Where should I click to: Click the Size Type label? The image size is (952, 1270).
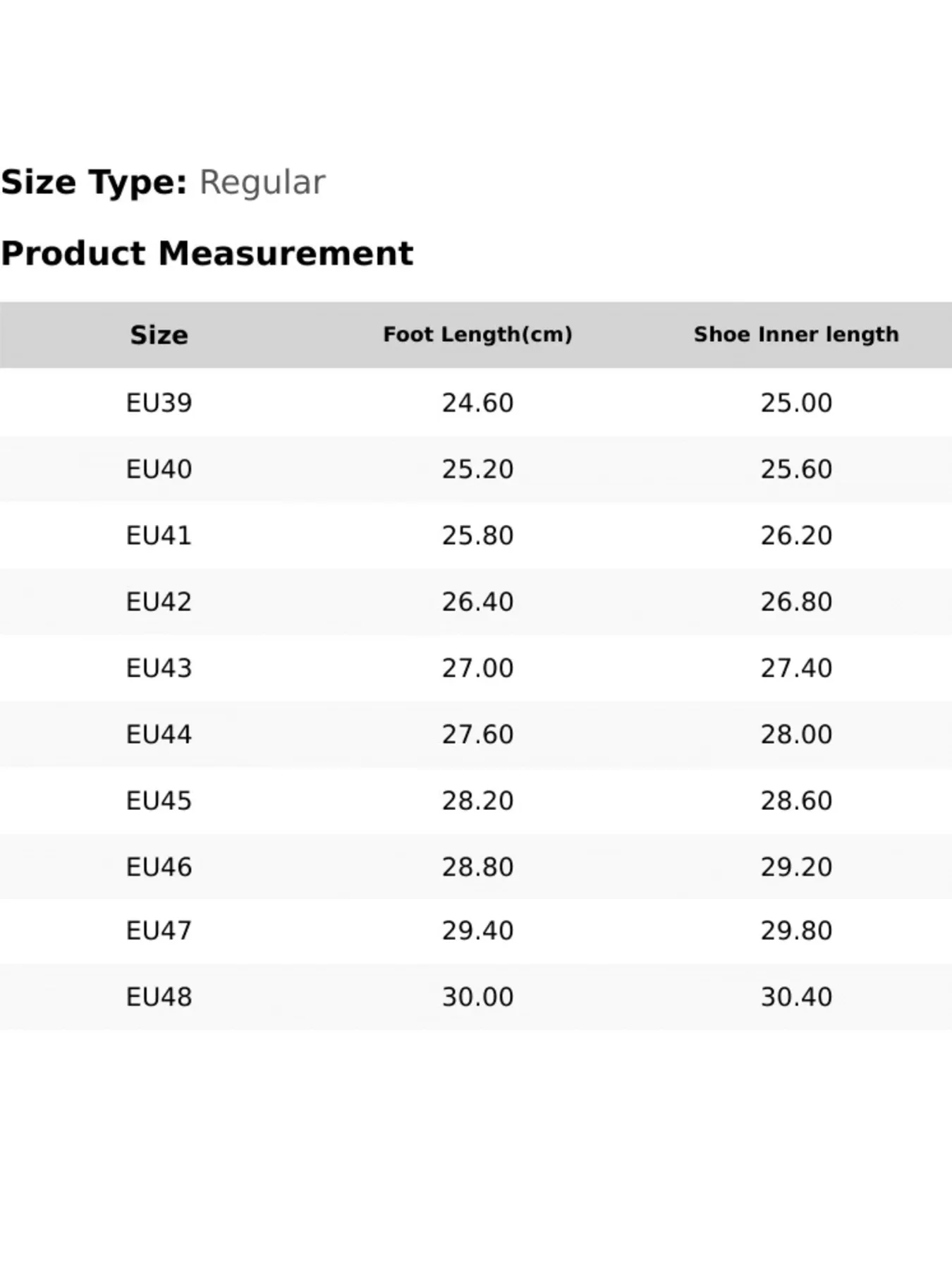click(x=94, y=183)
